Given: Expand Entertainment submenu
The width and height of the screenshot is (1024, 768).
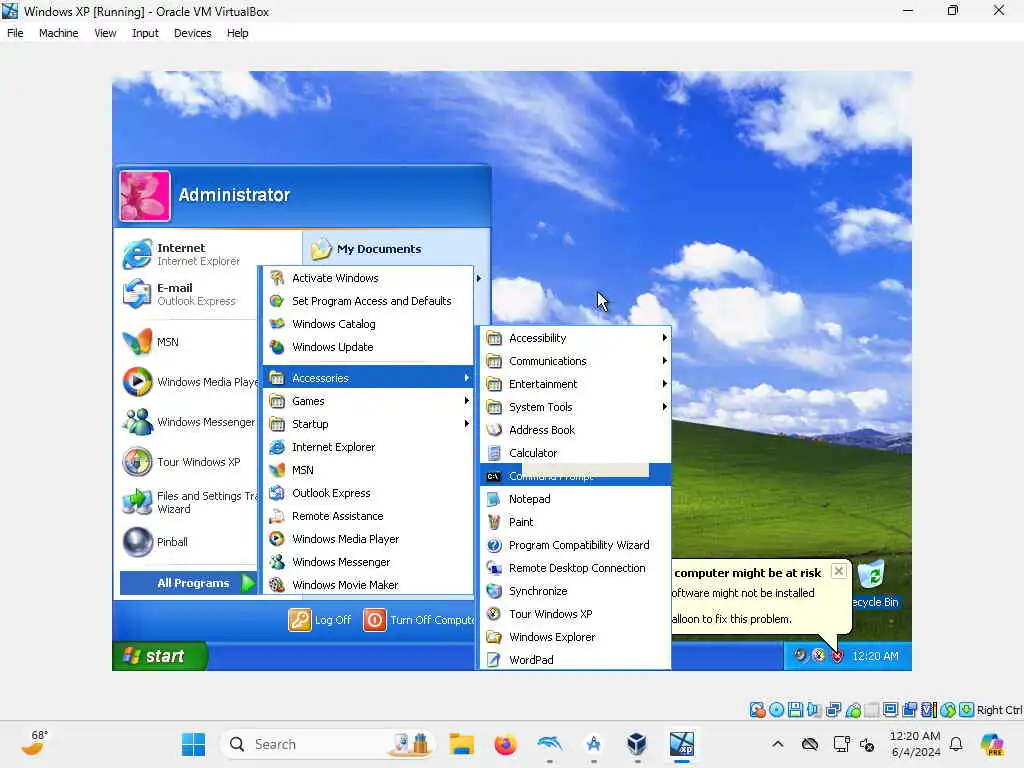Looking at the screenshot, I should [x=575, y=383].
